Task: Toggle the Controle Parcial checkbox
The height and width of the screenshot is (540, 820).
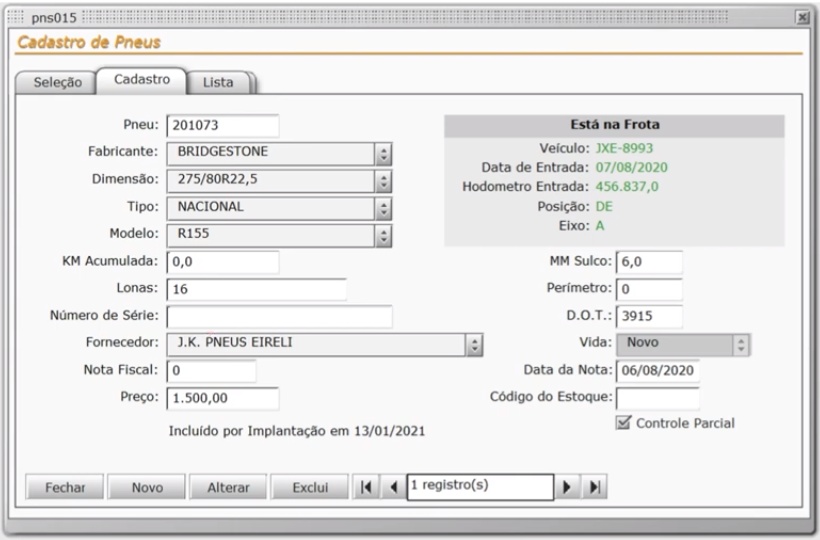Action: (x=623, y=422)
